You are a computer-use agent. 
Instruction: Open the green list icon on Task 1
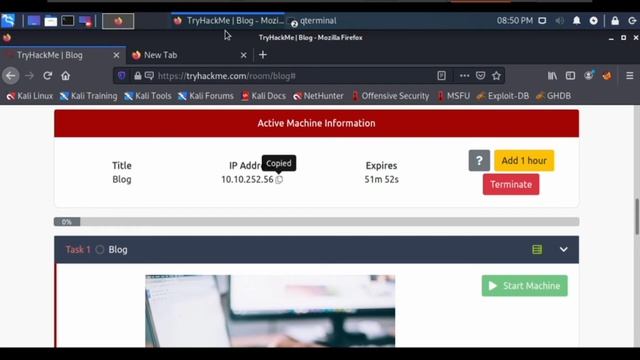click(537, 249)
